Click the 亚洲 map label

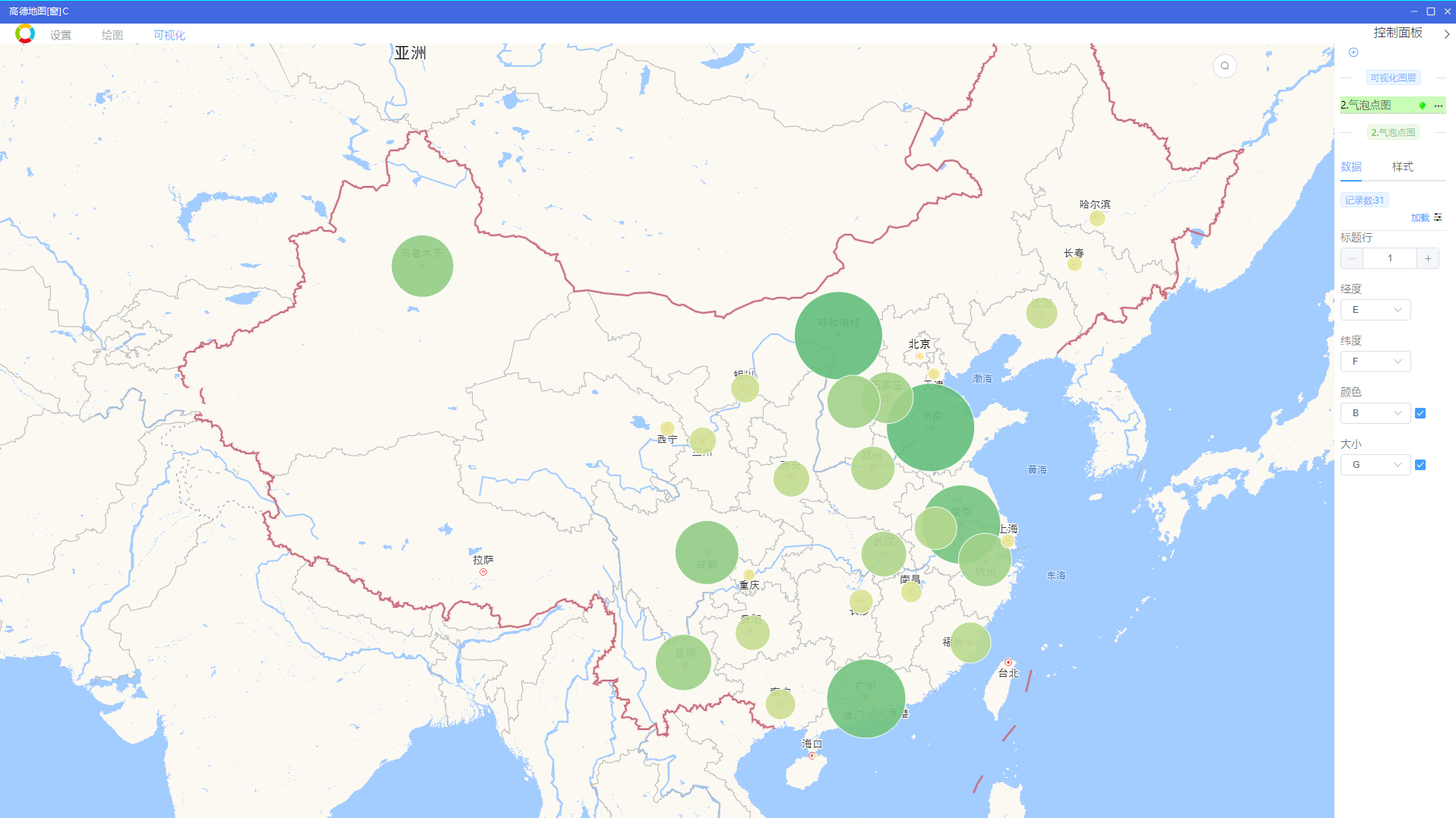coord(410,53)
